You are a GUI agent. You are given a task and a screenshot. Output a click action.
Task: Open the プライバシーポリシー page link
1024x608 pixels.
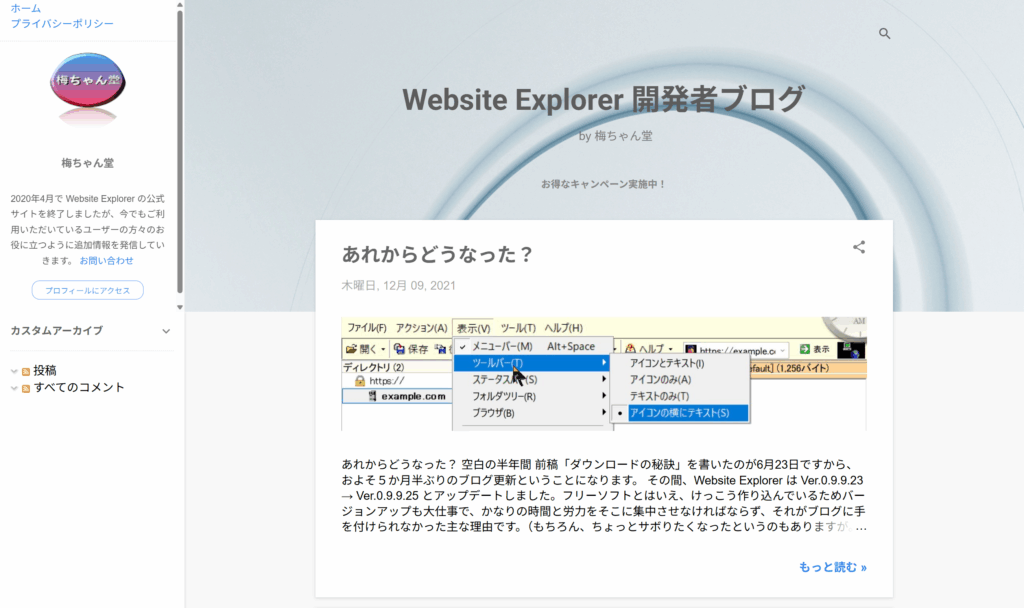(62, 23)
